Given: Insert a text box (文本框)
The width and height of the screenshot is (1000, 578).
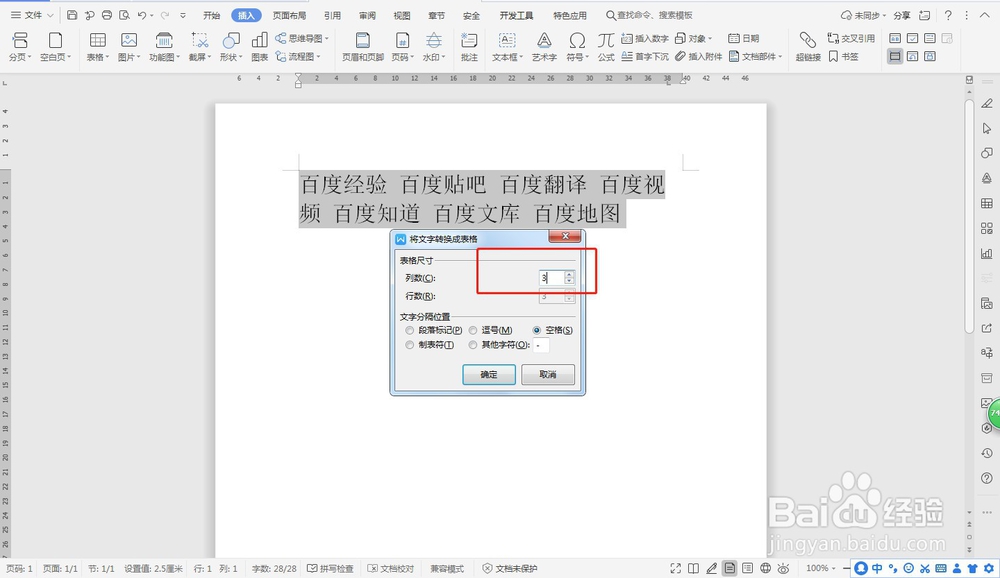Looking at the screenshot, I should 507,47.
